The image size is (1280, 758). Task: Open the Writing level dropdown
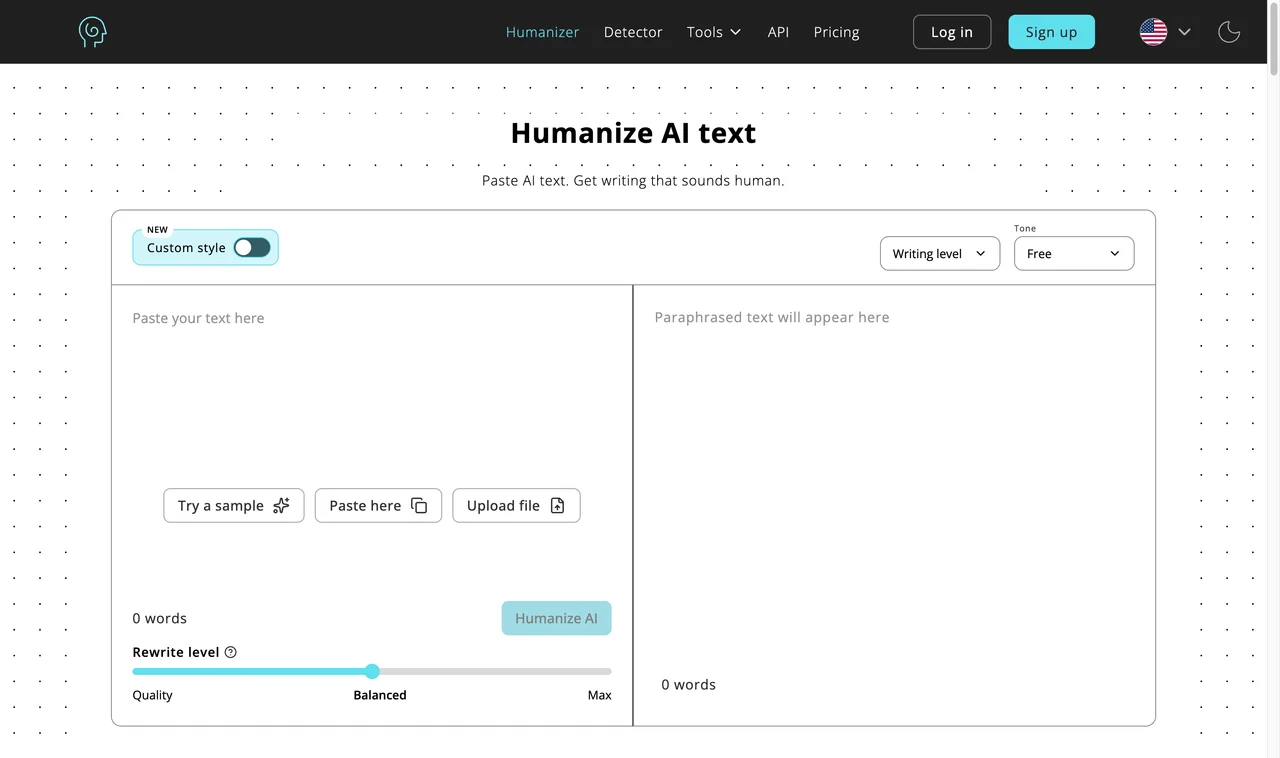940,254
